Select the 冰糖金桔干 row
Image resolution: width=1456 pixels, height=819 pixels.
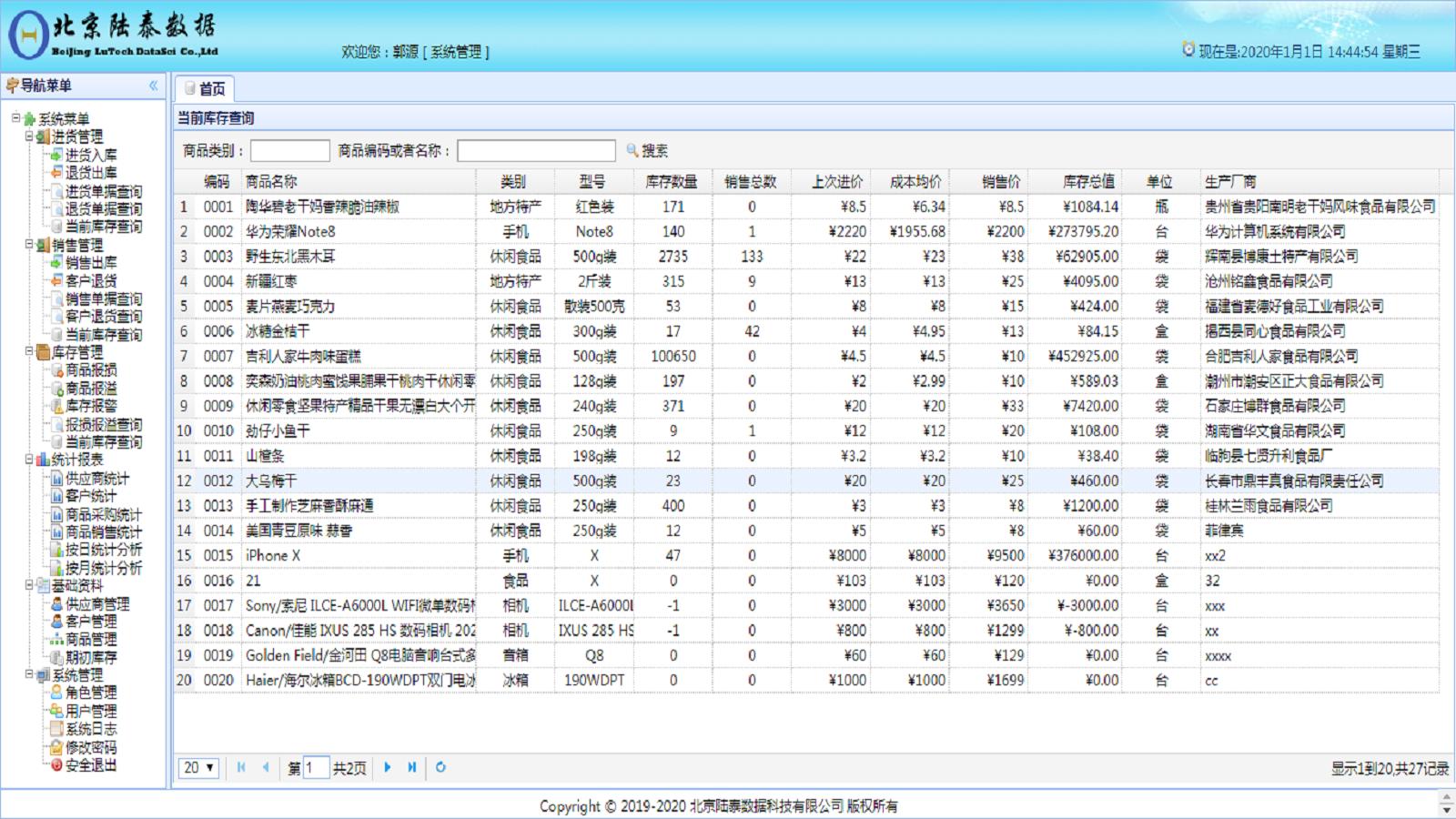click(x=807, y=331)
